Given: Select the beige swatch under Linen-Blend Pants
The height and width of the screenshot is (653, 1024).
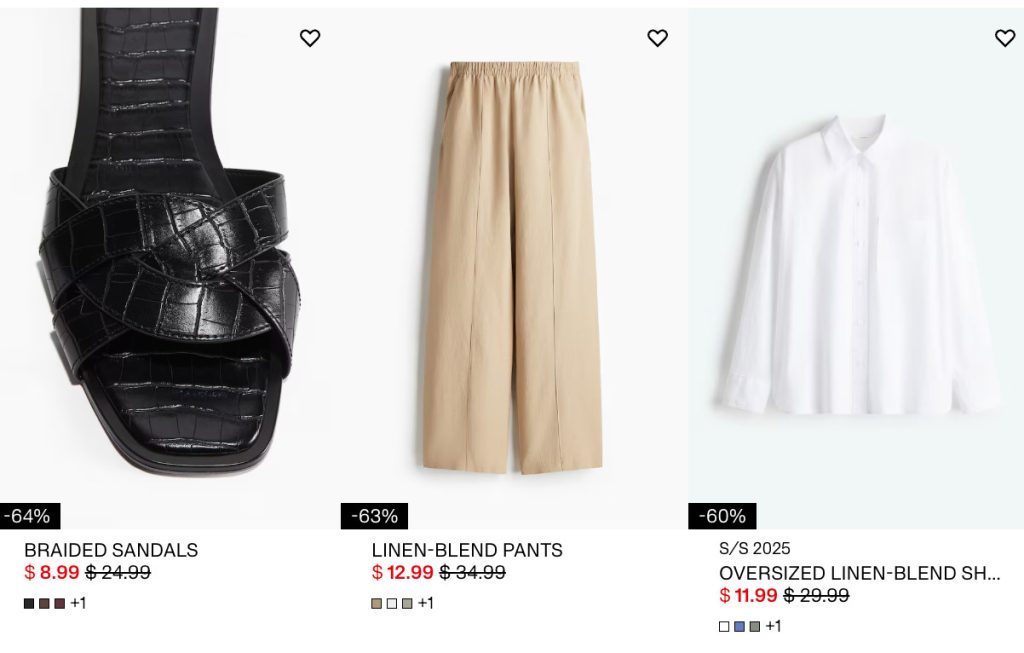Looking at the screenshot, I should [x=377, y=603].
